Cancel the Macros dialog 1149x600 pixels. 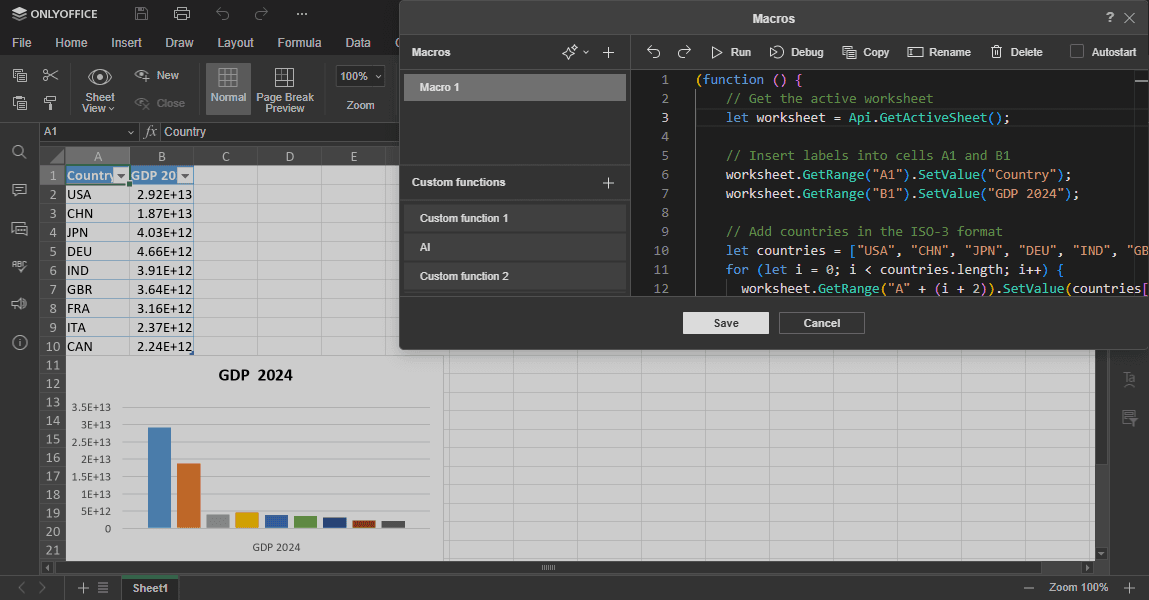click(821, 323)
